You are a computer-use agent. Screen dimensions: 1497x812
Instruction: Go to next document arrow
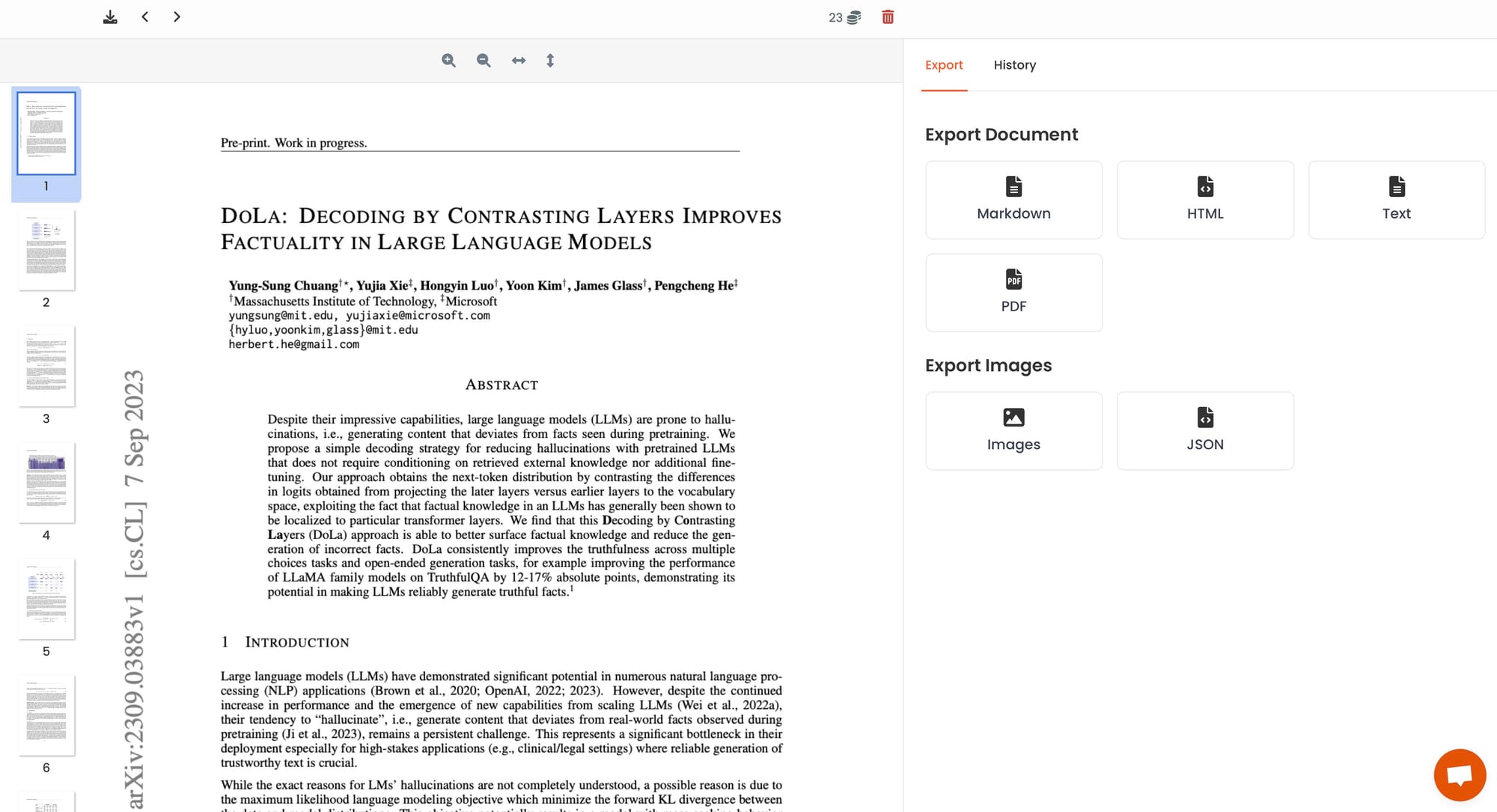pyautogui.click(x=177, y=16)
